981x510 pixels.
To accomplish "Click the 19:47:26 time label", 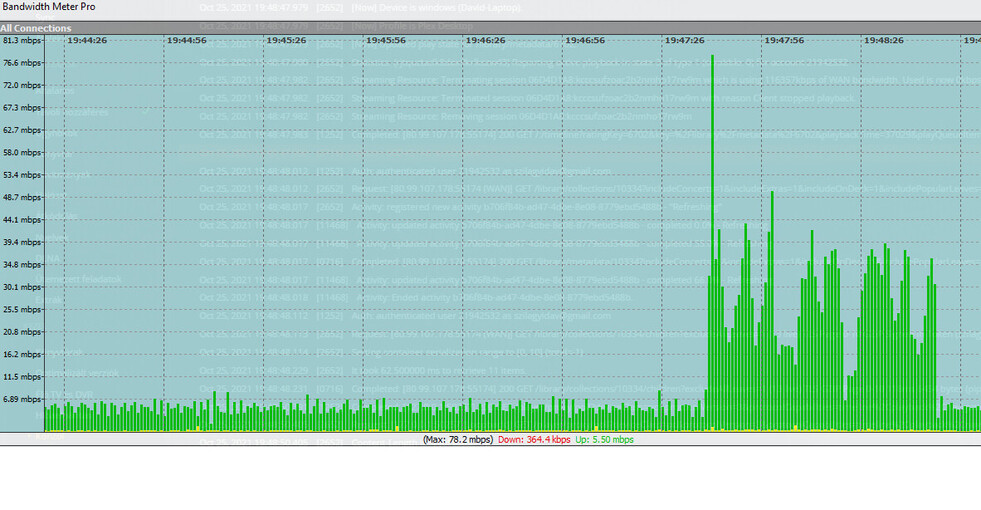I will (x=684, y=40).
